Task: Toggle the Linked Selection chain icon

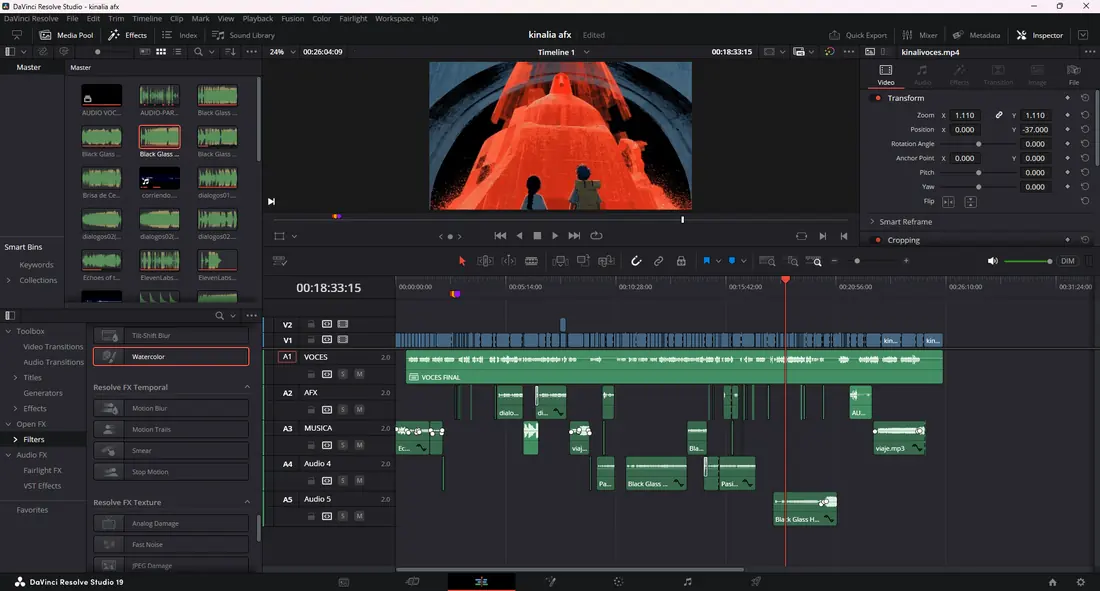Action: (x=659, y=261)
